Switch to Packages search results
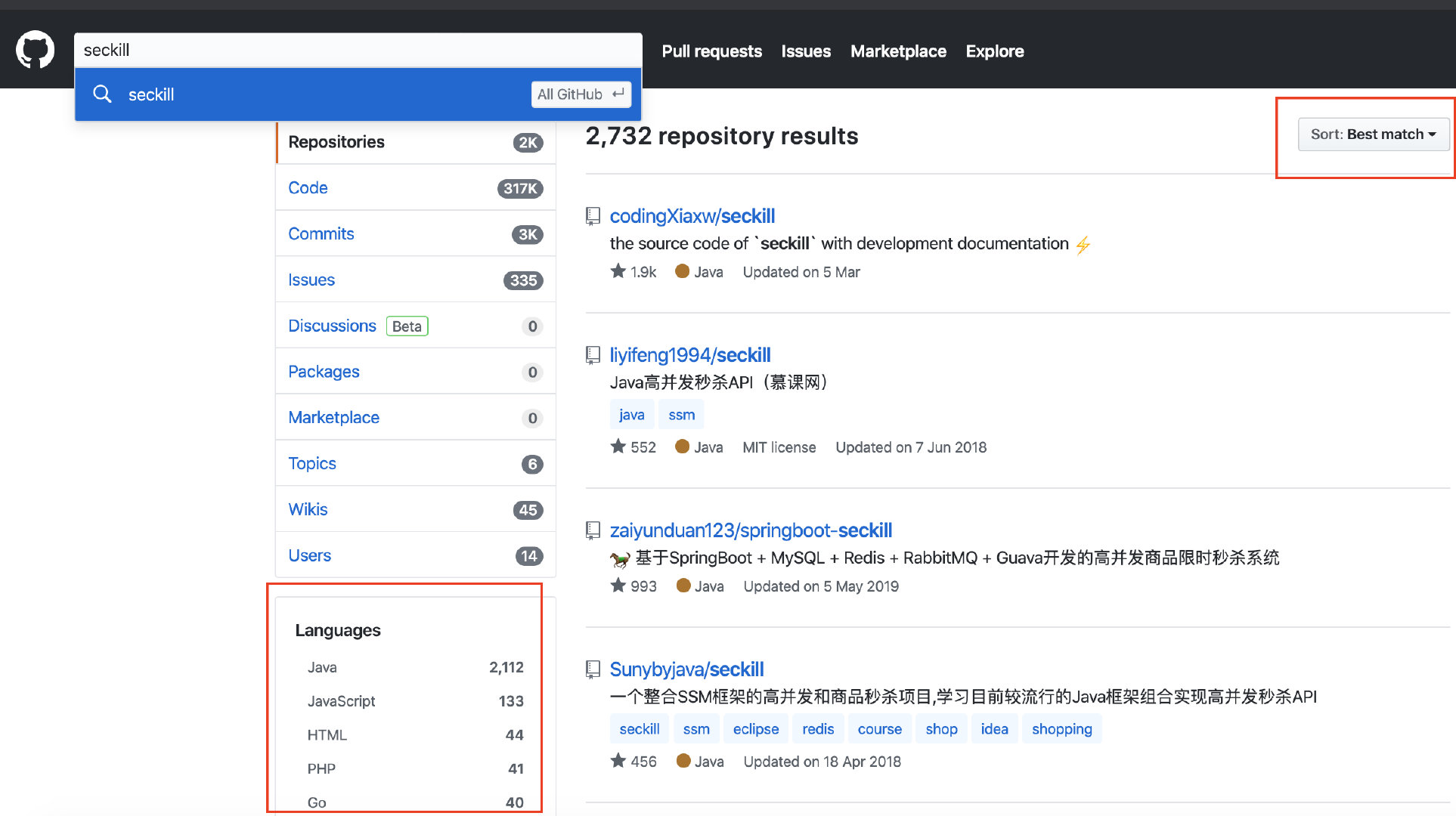Viewport: 1456px width, 816px height. 416,372
